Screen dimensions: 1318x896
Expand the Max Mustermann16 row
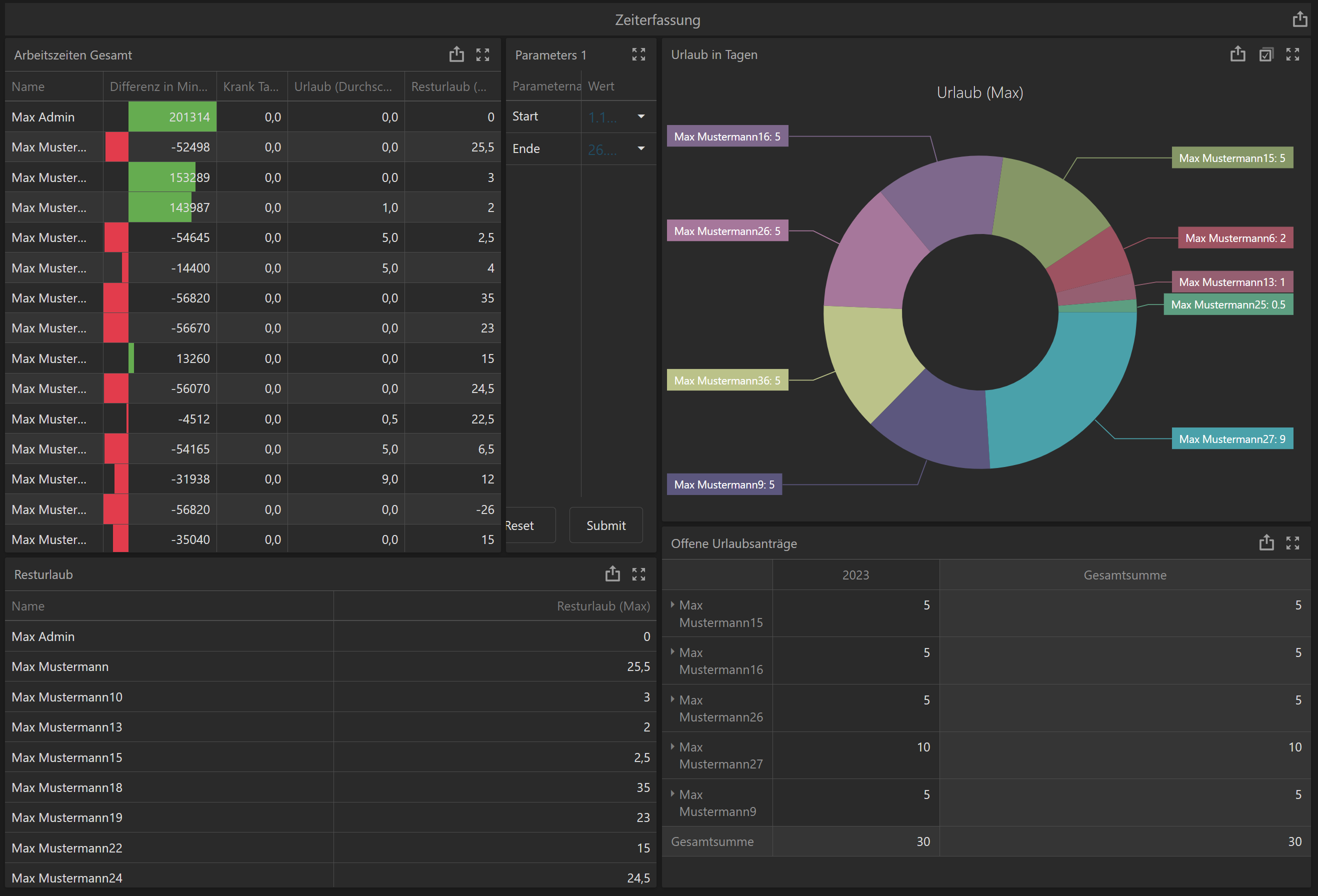672,652
